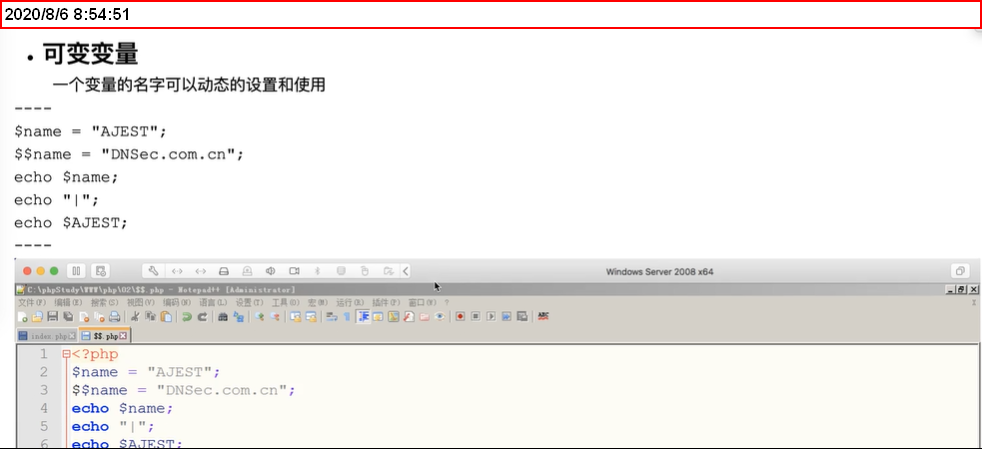Open the 窗口(W) menu
Viewport: 982px width, 449px height.
422,302
